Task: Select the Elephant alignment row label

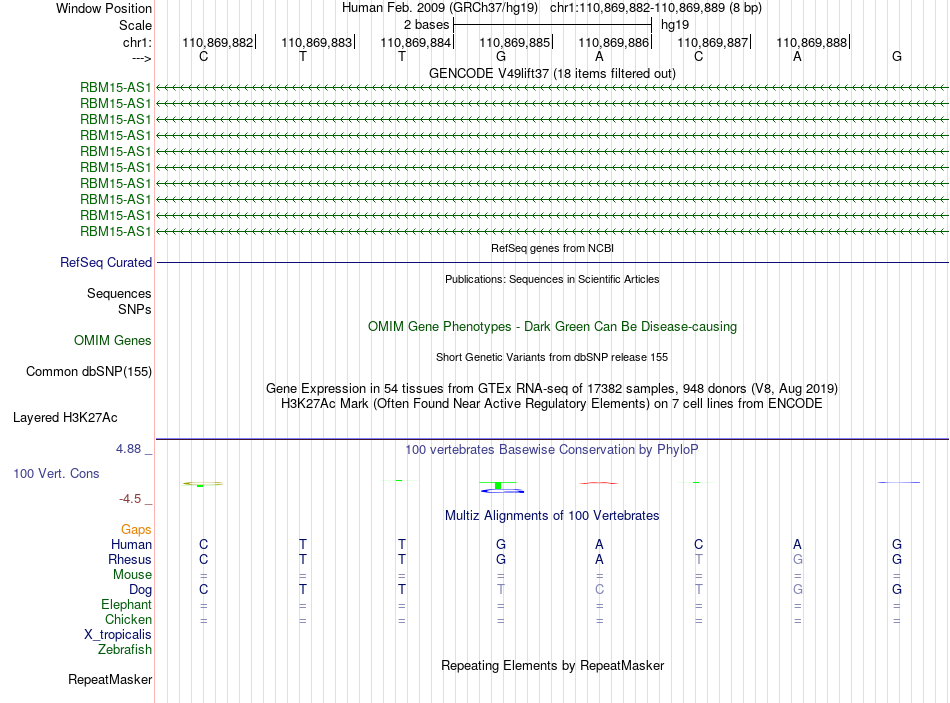Action: pos(126,604)
